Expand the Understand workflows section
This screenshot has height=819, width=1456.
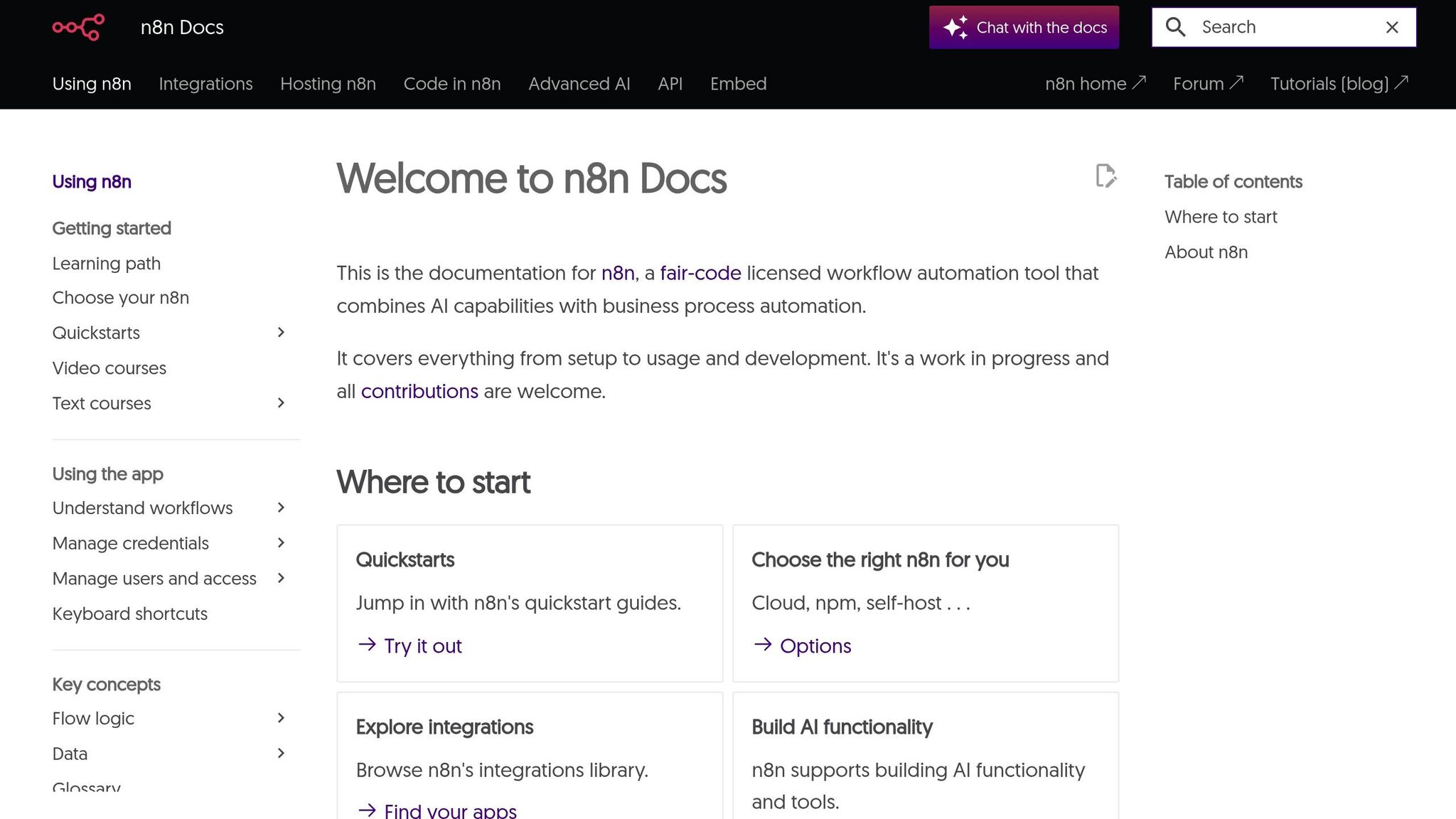(x=281, y=508)
